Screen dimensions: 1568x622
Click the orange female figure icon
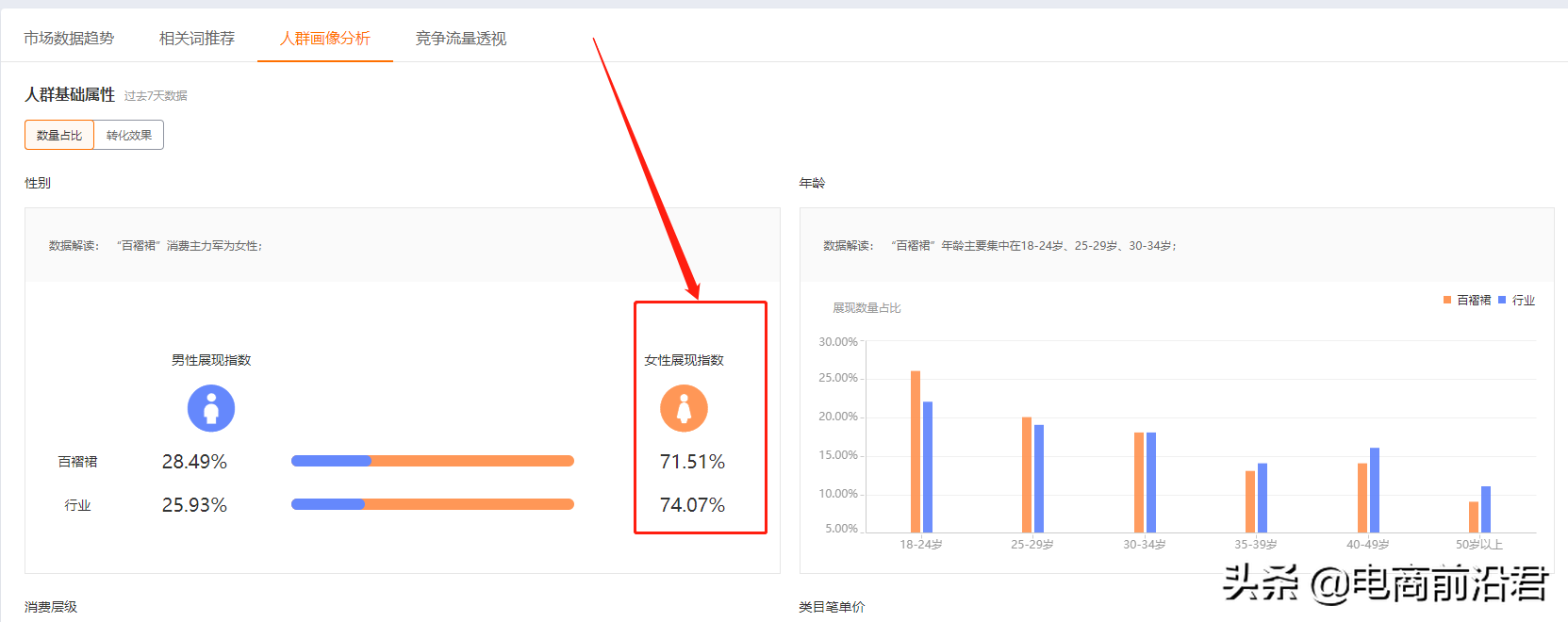coord(684,408)
